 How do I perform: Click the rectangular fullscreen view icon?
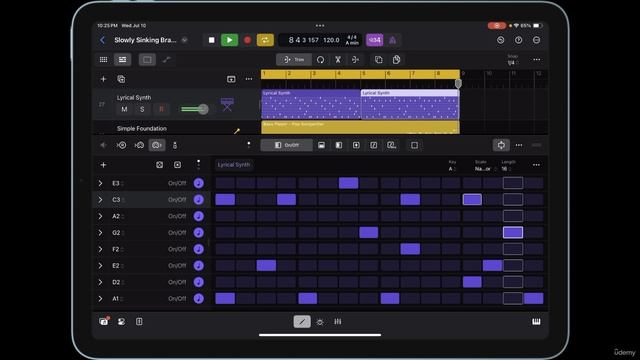click(x=147, y=60)
